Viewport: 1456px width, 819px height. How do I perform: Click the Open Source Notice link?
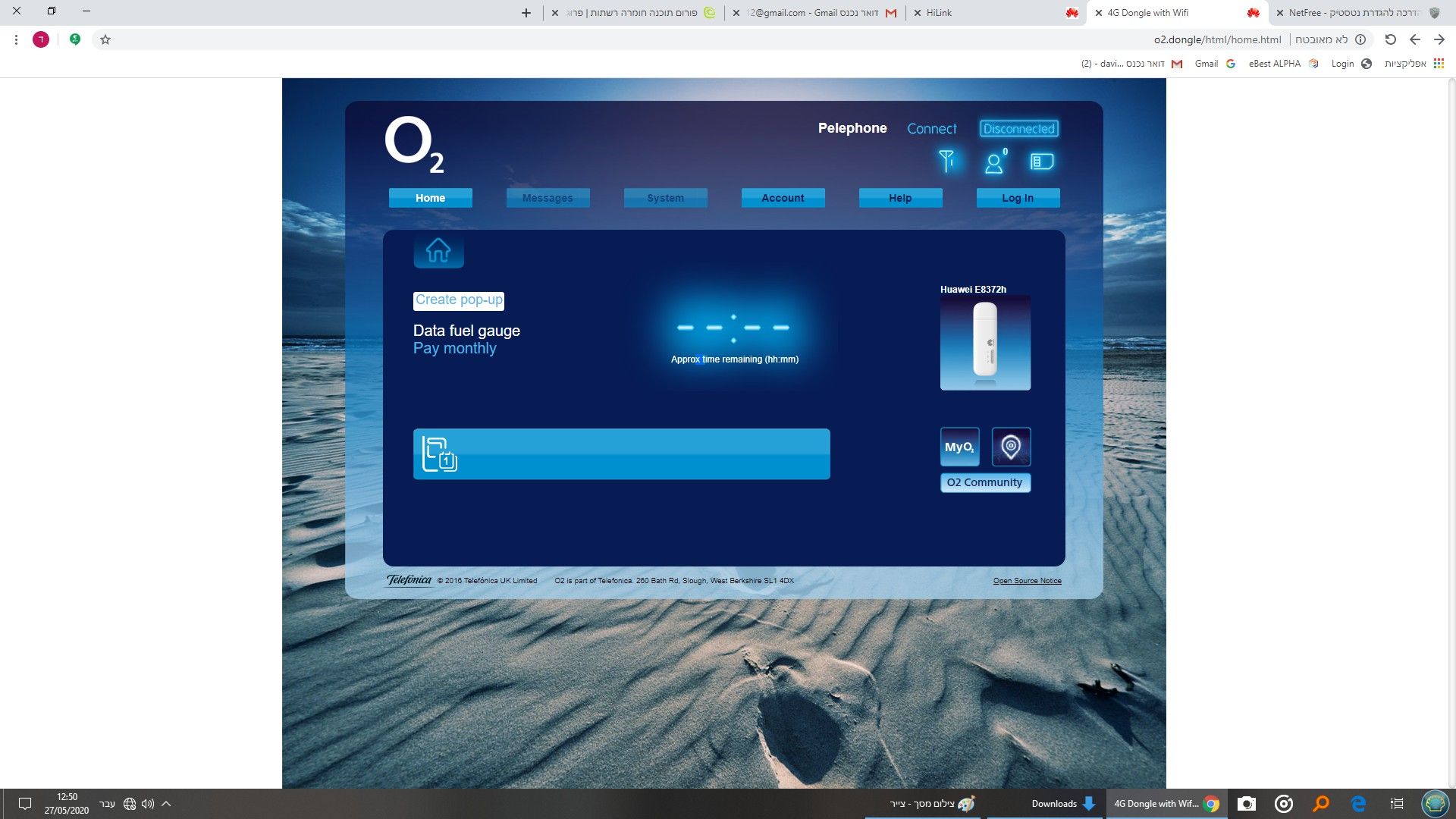click(x=1027, y=581)
